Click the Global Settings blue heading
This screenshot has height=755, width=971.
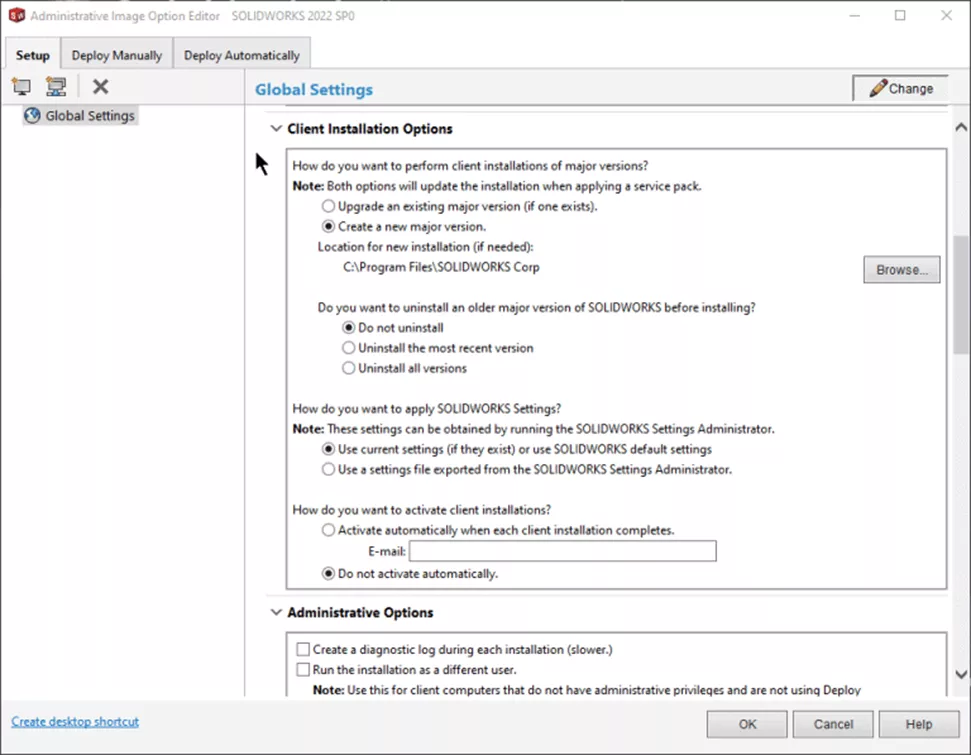[314, 90]
